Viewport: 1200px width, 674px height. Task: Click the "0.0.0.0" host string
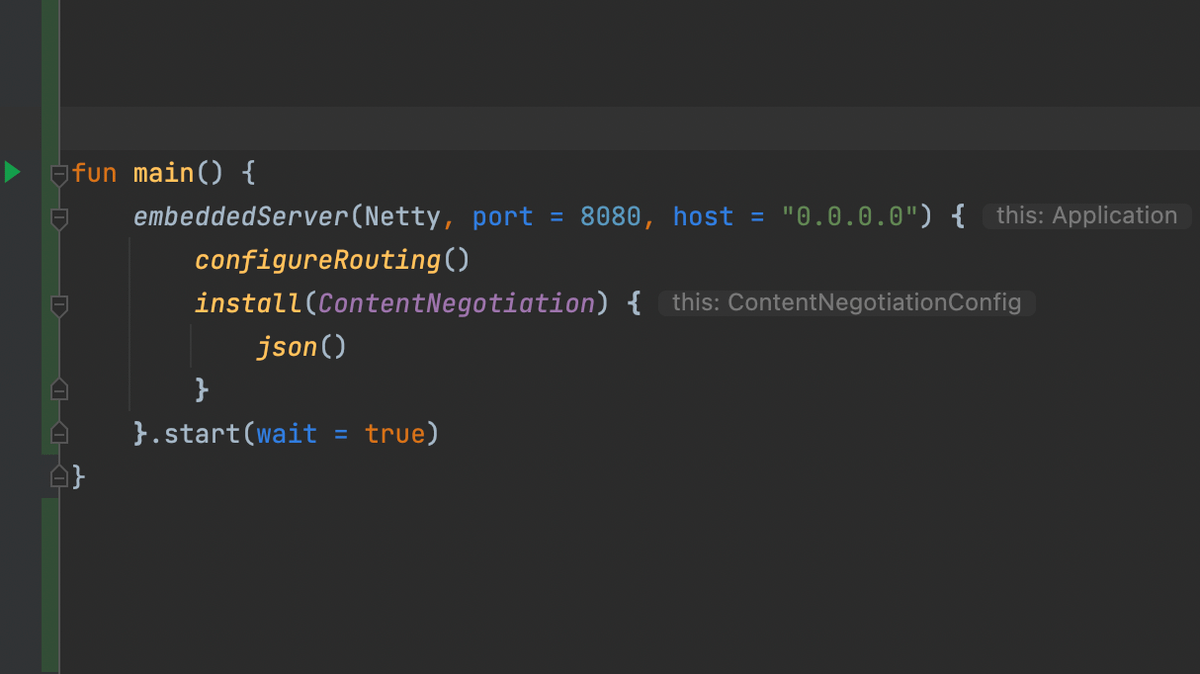coord(850,217)
